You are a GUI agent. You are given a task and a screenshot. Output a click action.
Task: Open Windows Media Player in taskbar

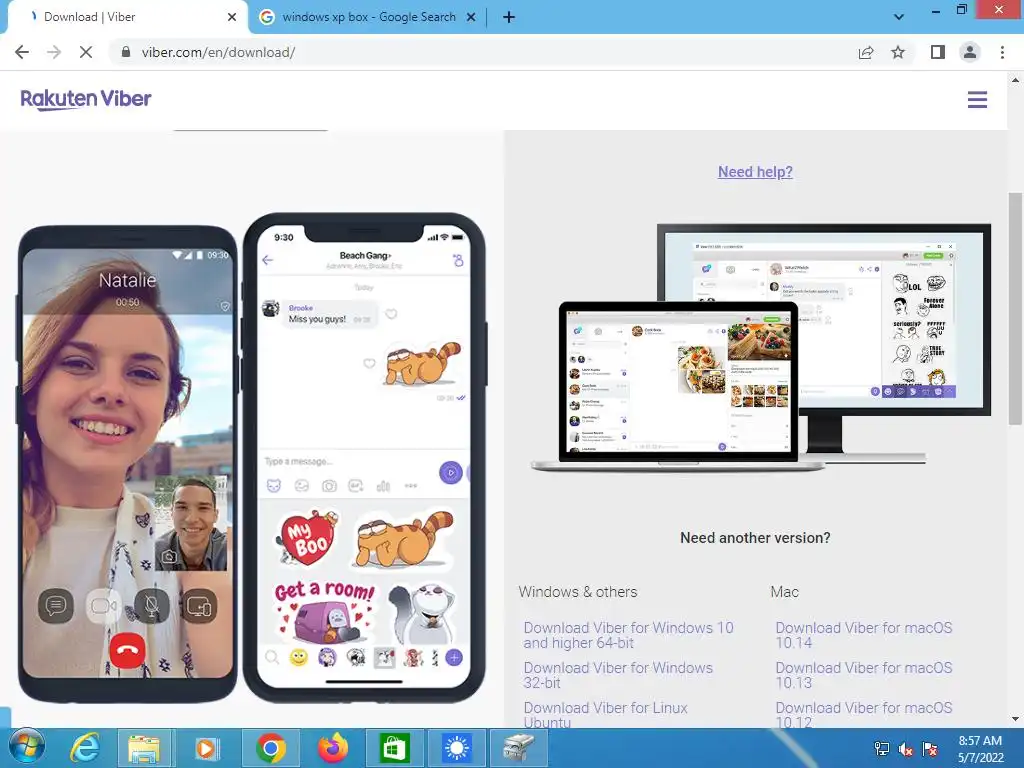(206, 748)
